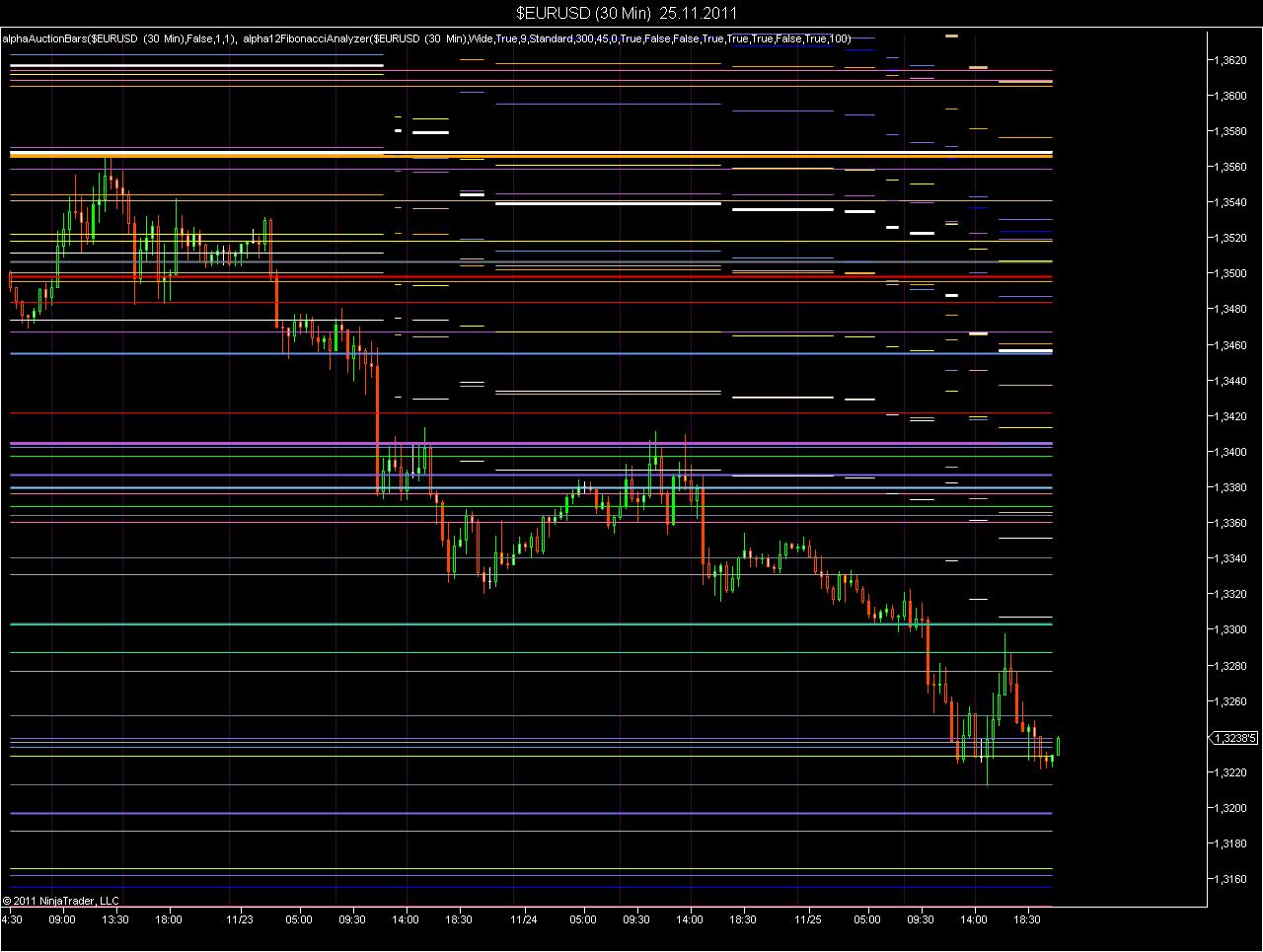The height and width of the screenshot is (952, 1263).
Task: Click the 1,3220 price axis label
Action: tap(1230, 772)
